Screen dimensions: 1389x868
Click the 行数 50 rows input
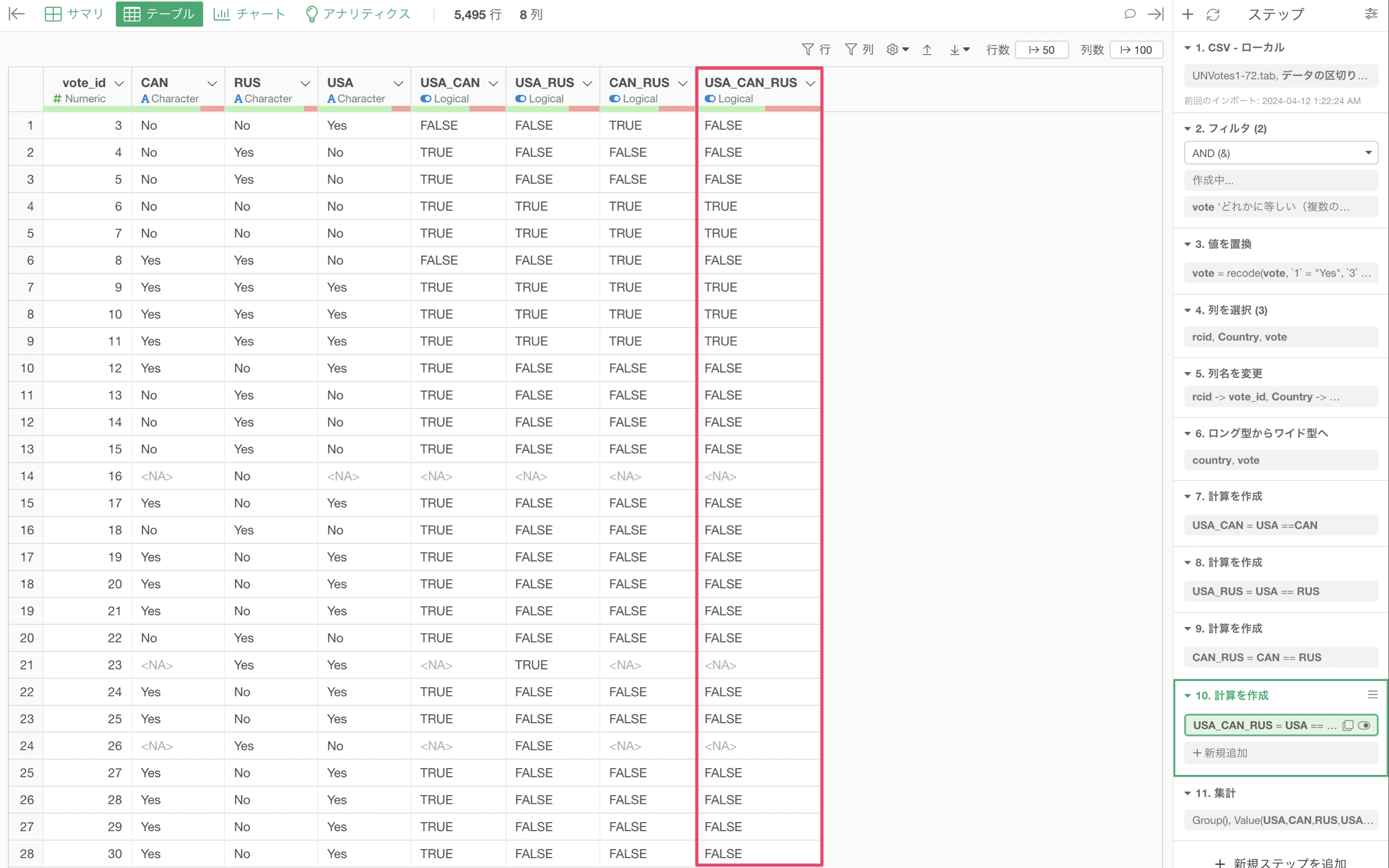(1042, 50)
